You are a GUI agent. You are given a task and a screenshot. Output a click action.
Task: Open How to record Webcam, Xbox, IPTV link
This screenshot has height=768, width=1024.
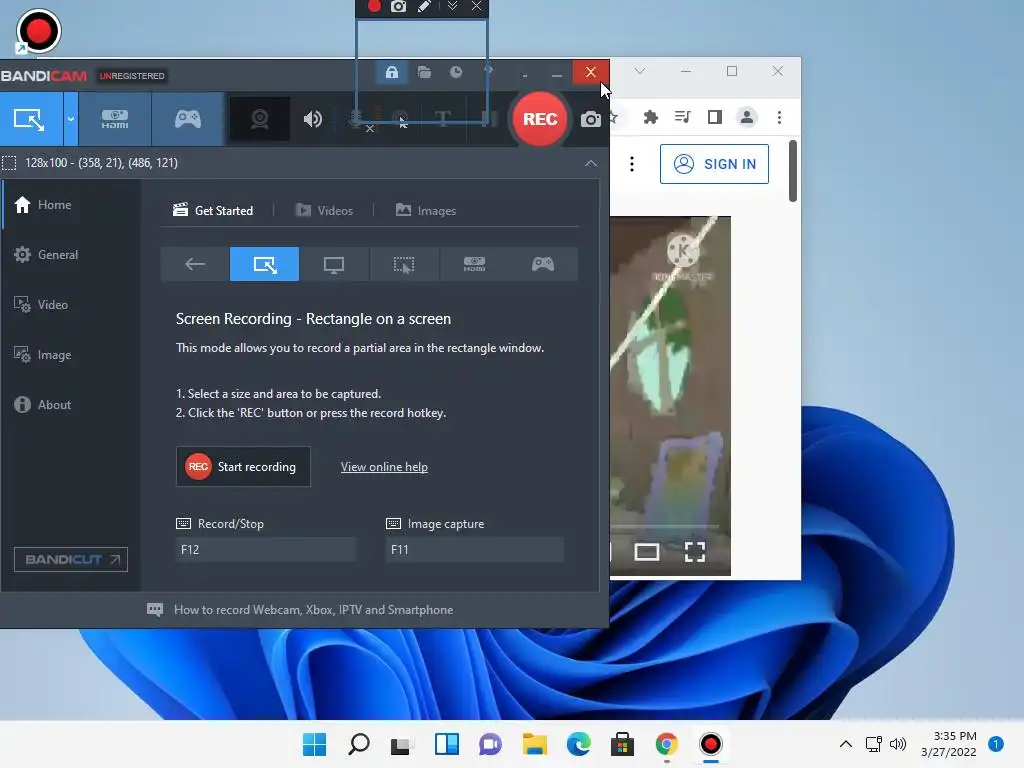313,609
